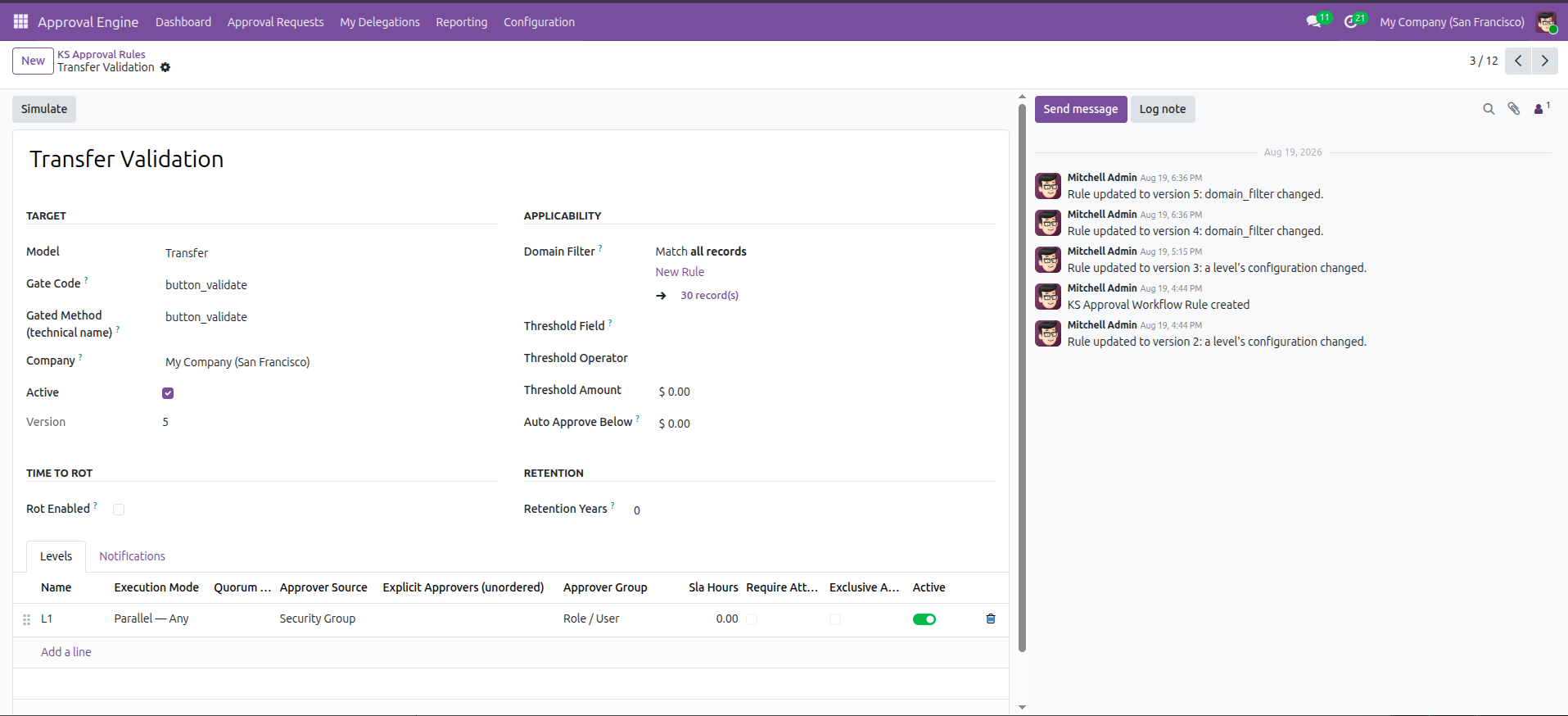Click the New Rule link under Domain Filter
The height and width of the screenshot is (716, 1568).
click(x=680, y=272)
